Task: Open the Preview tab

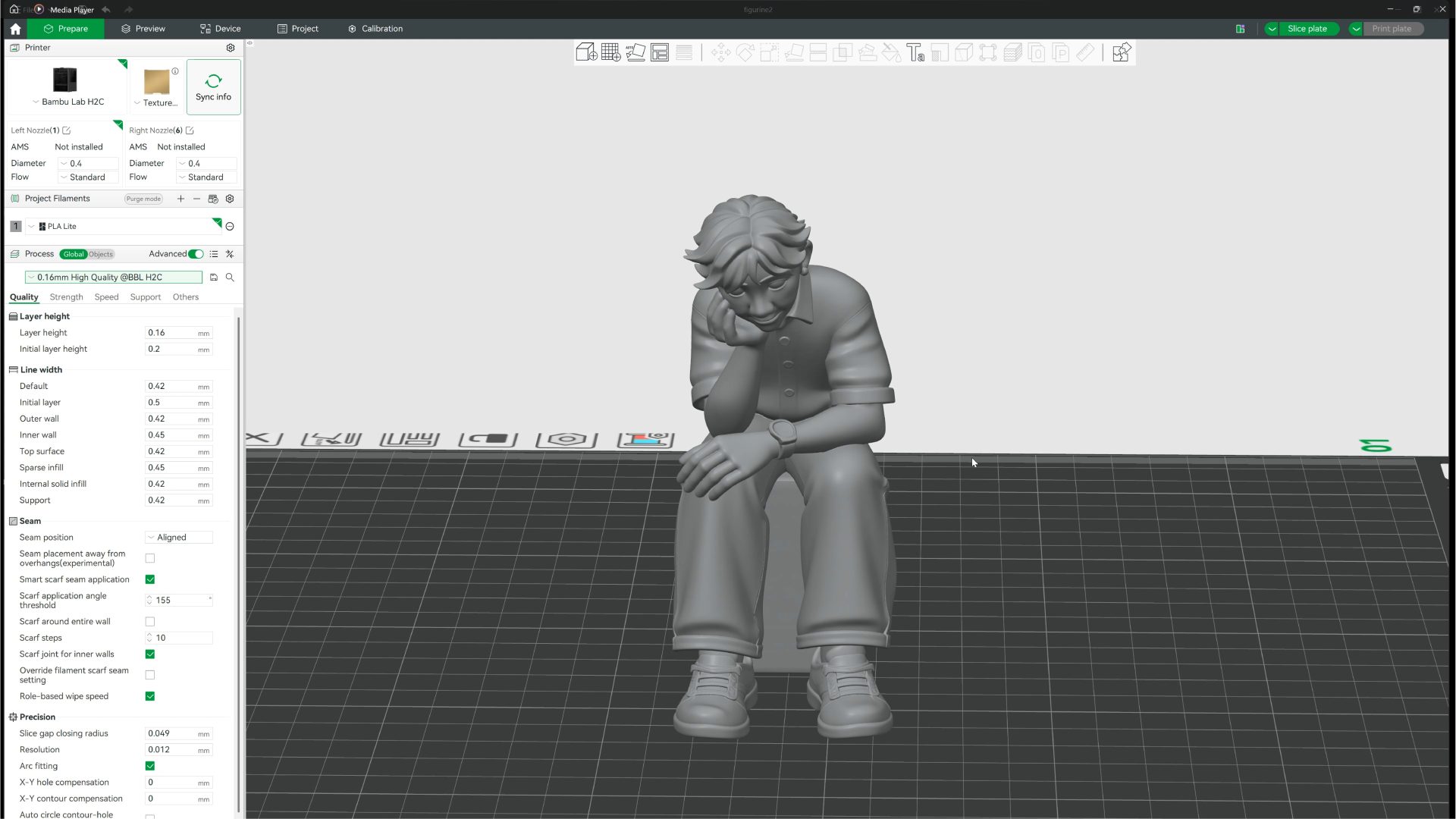Action: pos(143,29)
